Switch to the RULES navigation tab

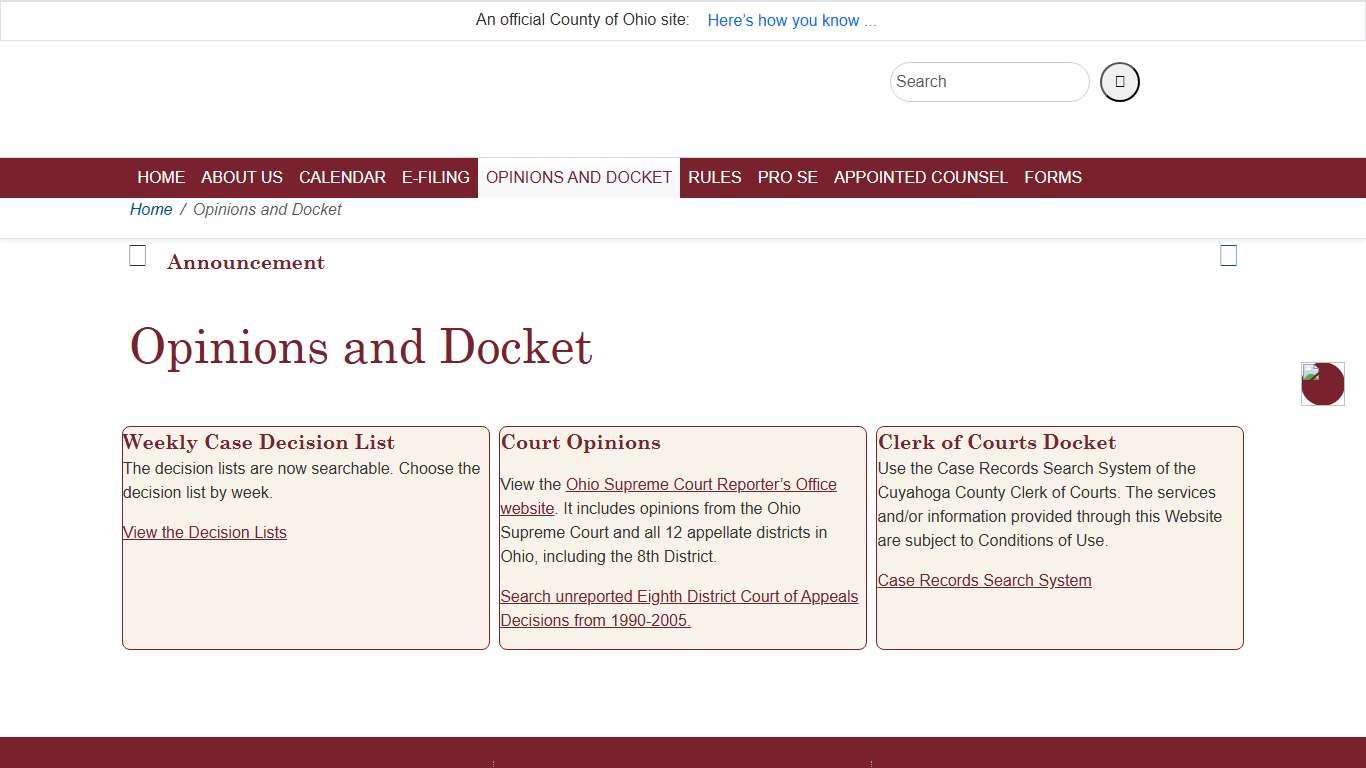714,177
